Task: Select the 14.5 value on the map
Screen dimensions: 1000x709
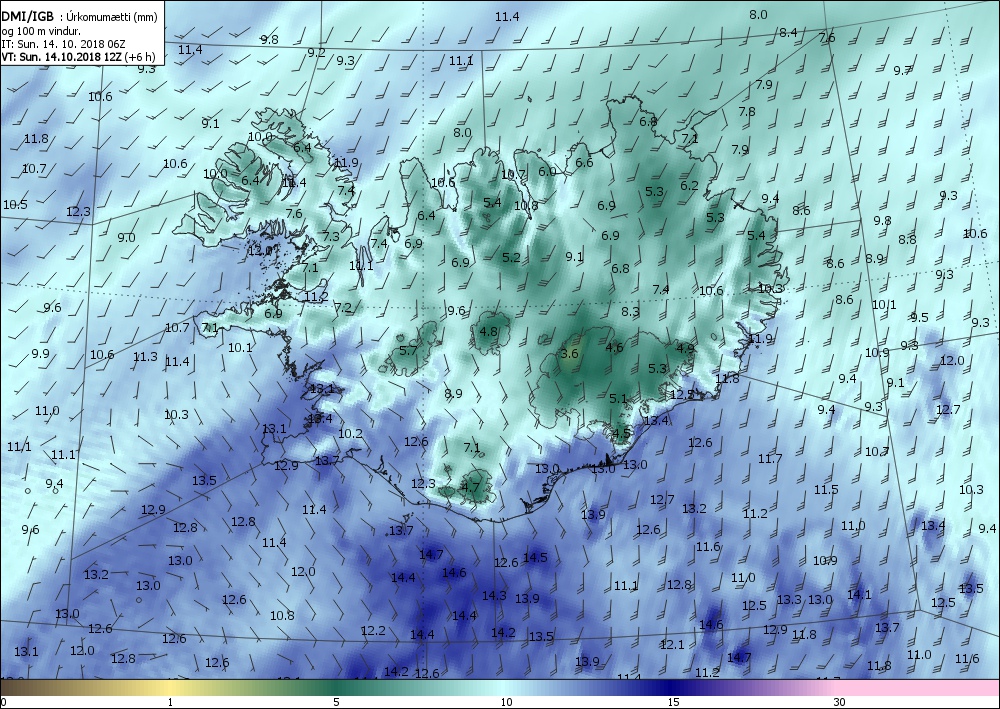Action: [535, 557]
